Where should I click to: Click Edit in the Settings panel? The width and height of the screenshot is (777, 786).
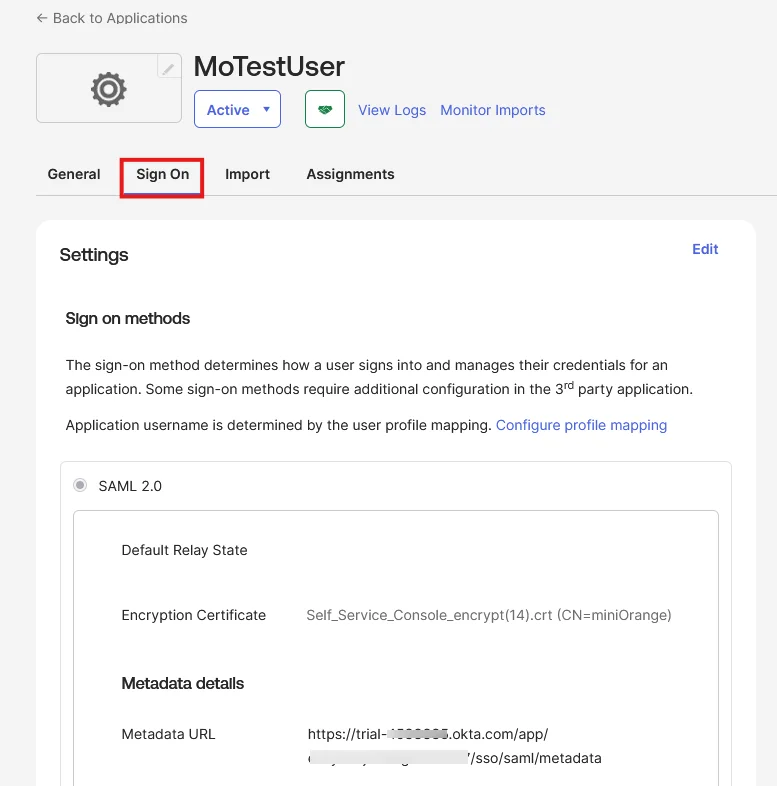(x=705, y=249)
